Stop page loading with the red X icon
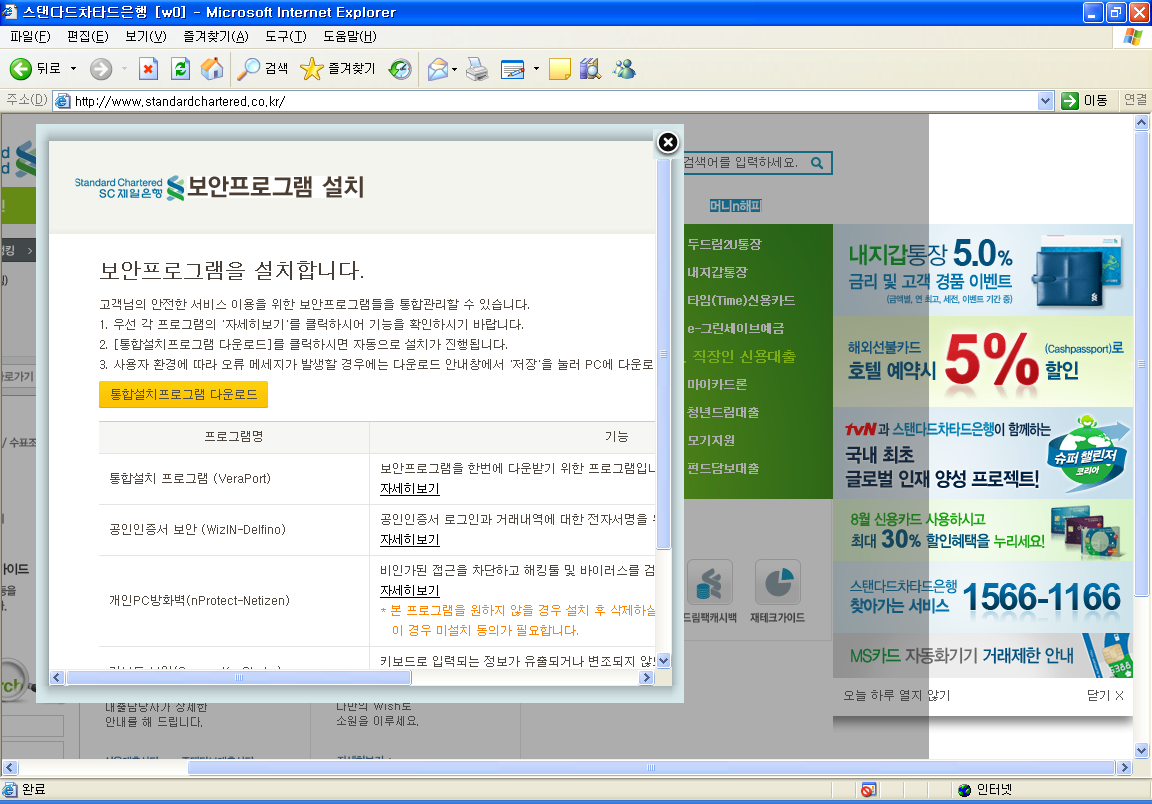Image resolution: width=1152 pixels, height=804 pixels. 148,69
